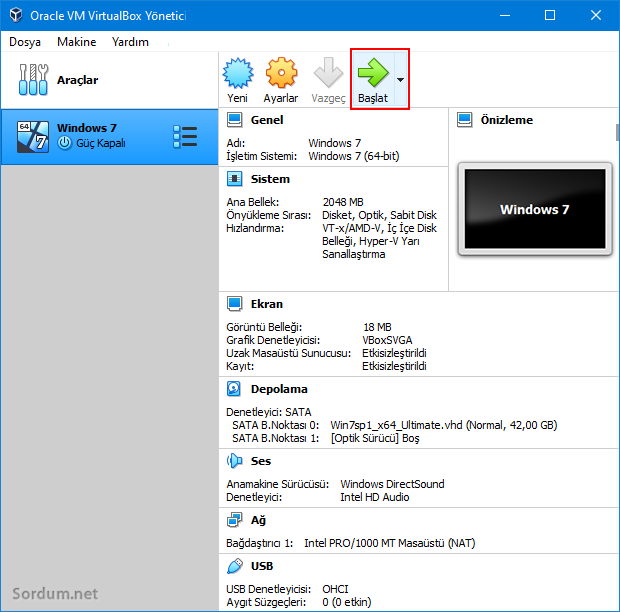Click the '0 (0 etkin)' device filters value
The image size is (620, 612).
tap(347, 602)
